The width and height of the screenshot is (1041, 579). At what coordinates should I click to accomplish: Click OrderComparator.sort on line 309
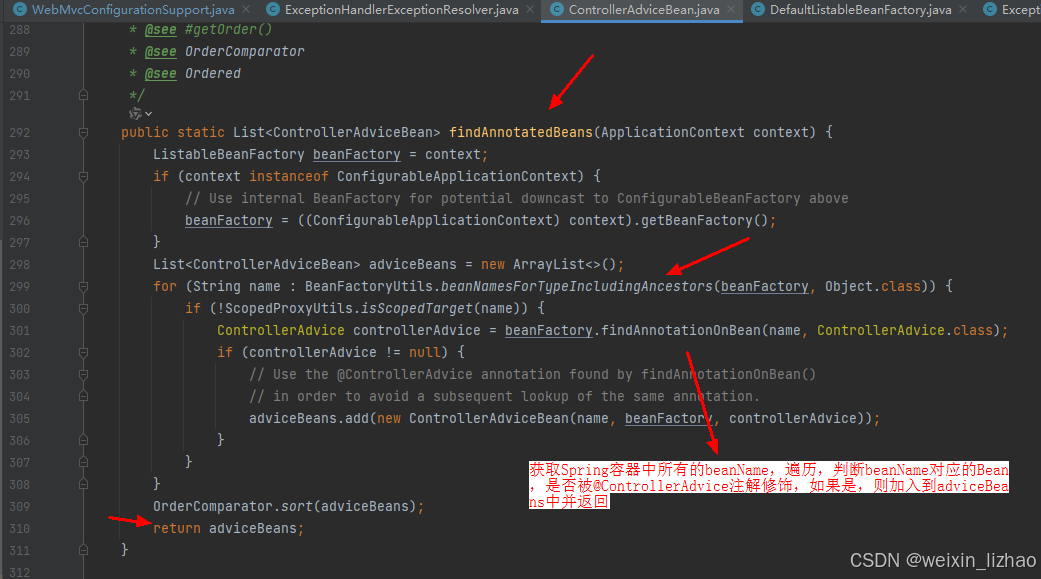[232, 507]
